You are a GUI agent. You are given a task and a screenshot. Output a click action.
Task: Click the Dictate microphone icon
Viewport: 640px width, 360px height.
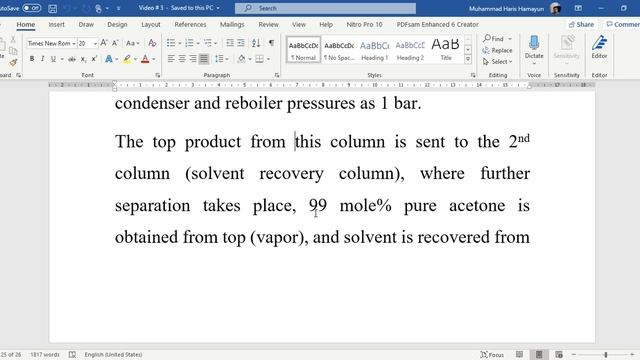pos(534,42)
